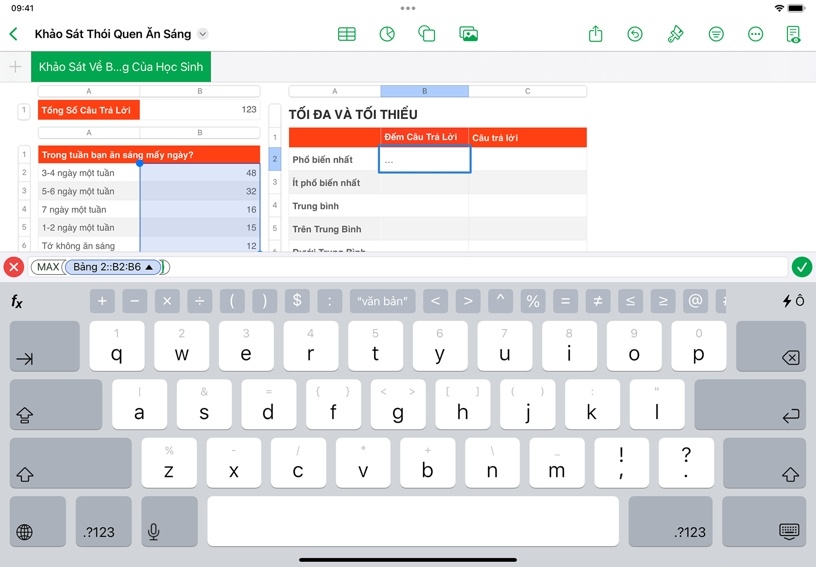Open the format paintbrush panel
The height and width of the screenshot is (567, 816).
[676, 34]
